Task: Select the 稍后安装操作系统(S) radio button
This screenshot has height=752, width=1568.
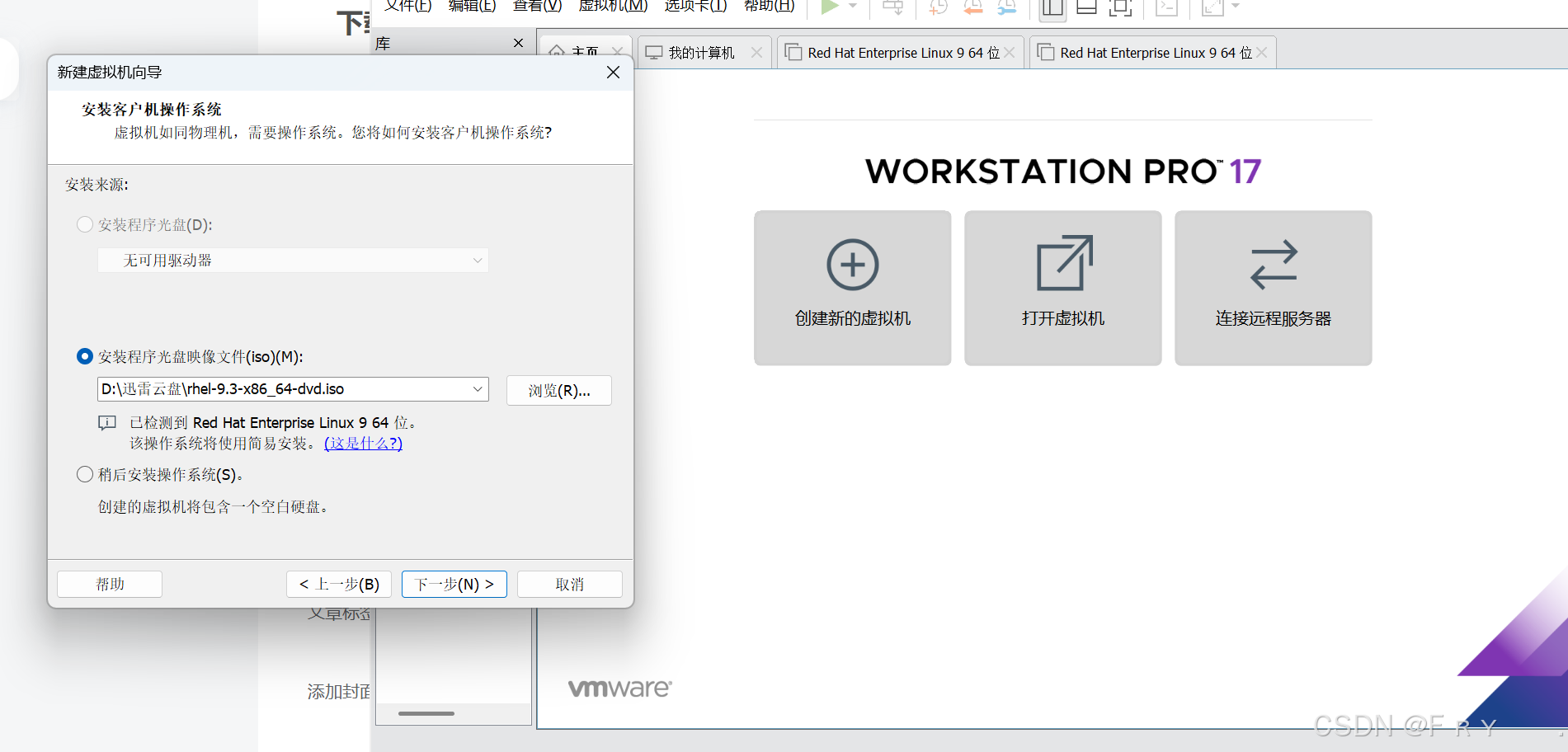Action: [84, 474]
